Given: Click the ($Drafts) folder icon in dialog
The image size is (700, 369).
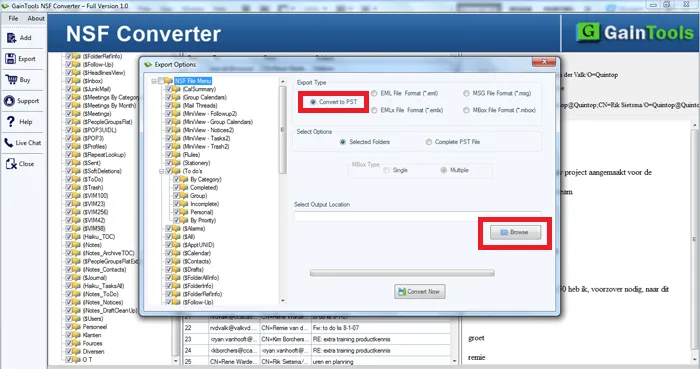Looking at the screenshot, I should click(177, 269).
